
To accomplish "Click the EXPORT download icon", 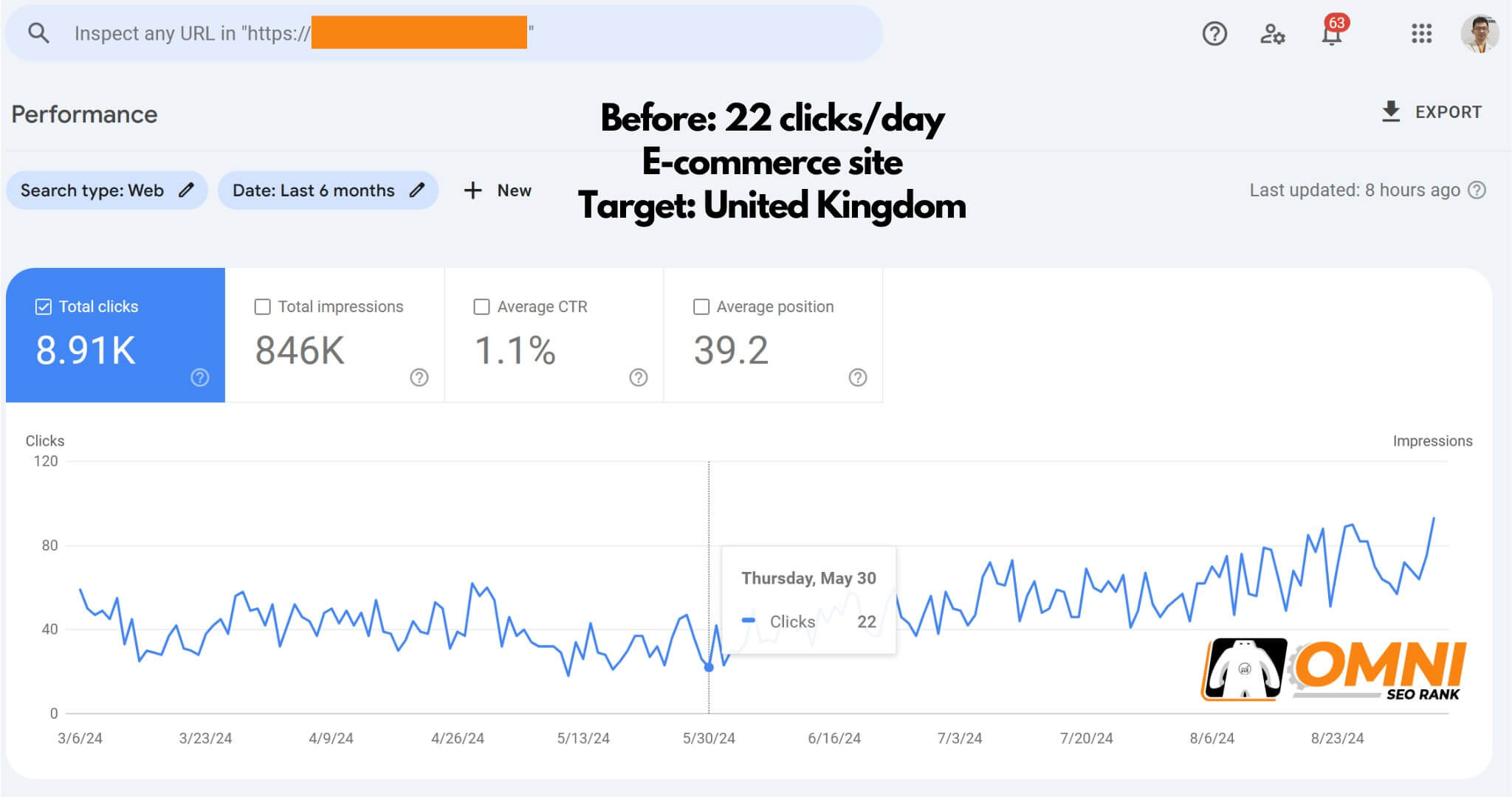I will pos(1391,111).
